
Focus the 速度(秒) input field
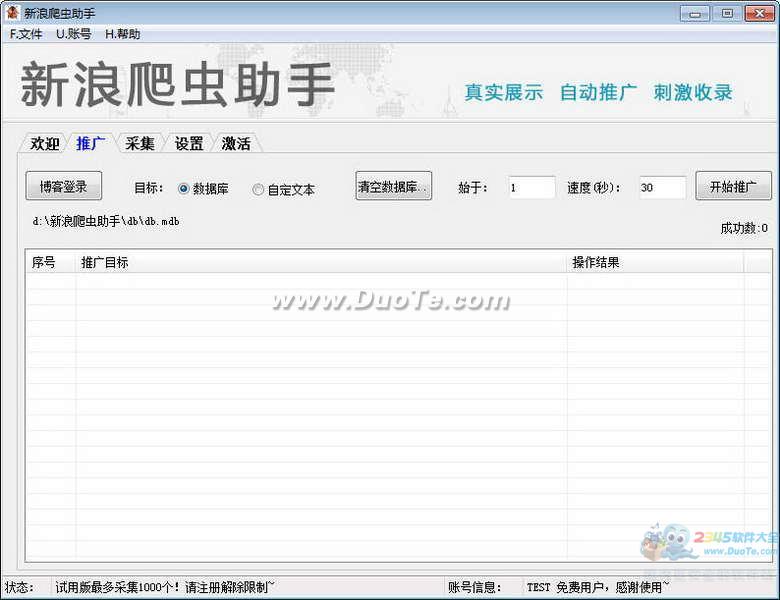click(662, 188)
